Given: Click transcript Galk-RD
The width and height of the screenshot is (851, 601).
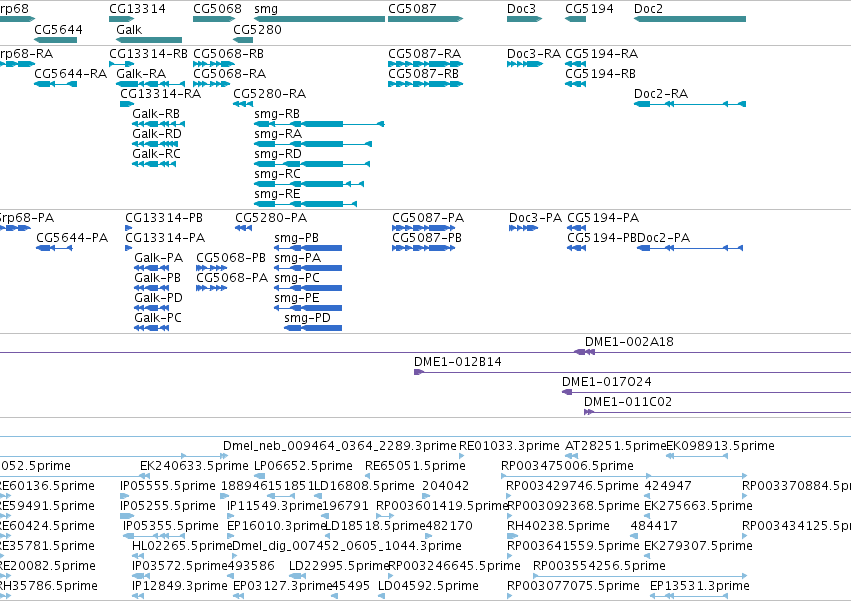Looking at the screenshot, I should pos(155,144).
